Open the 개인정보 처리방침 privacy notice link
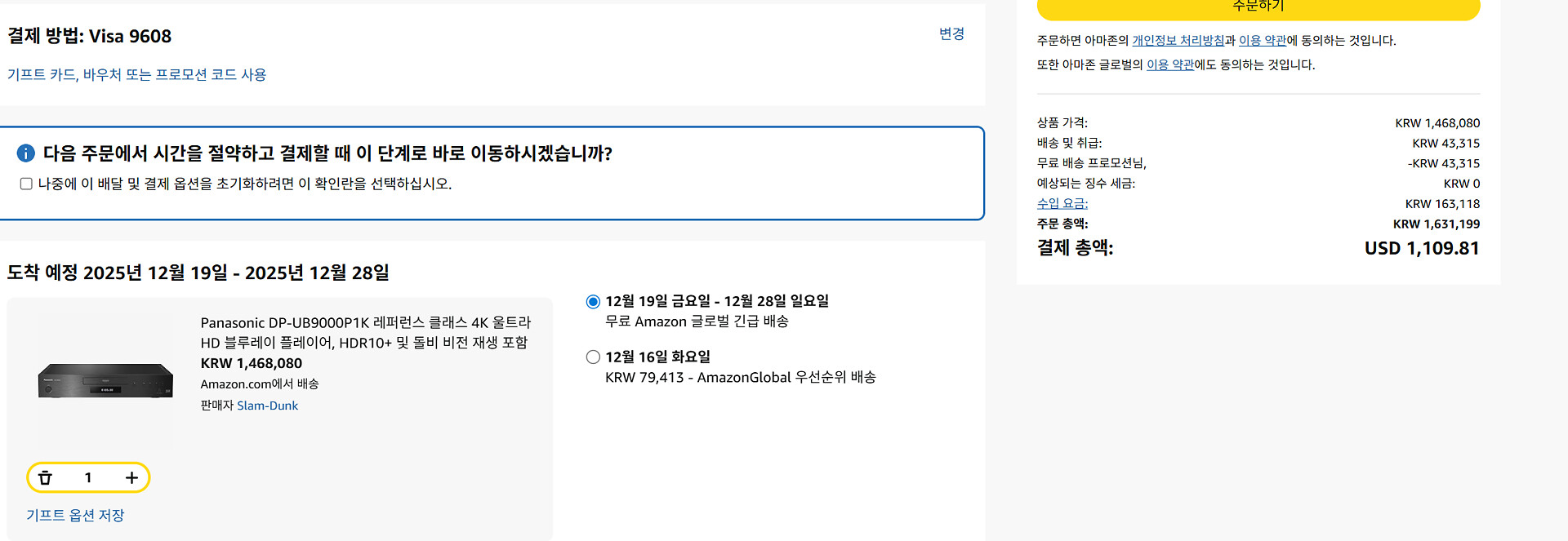1568x541 pixels. 1178,40
